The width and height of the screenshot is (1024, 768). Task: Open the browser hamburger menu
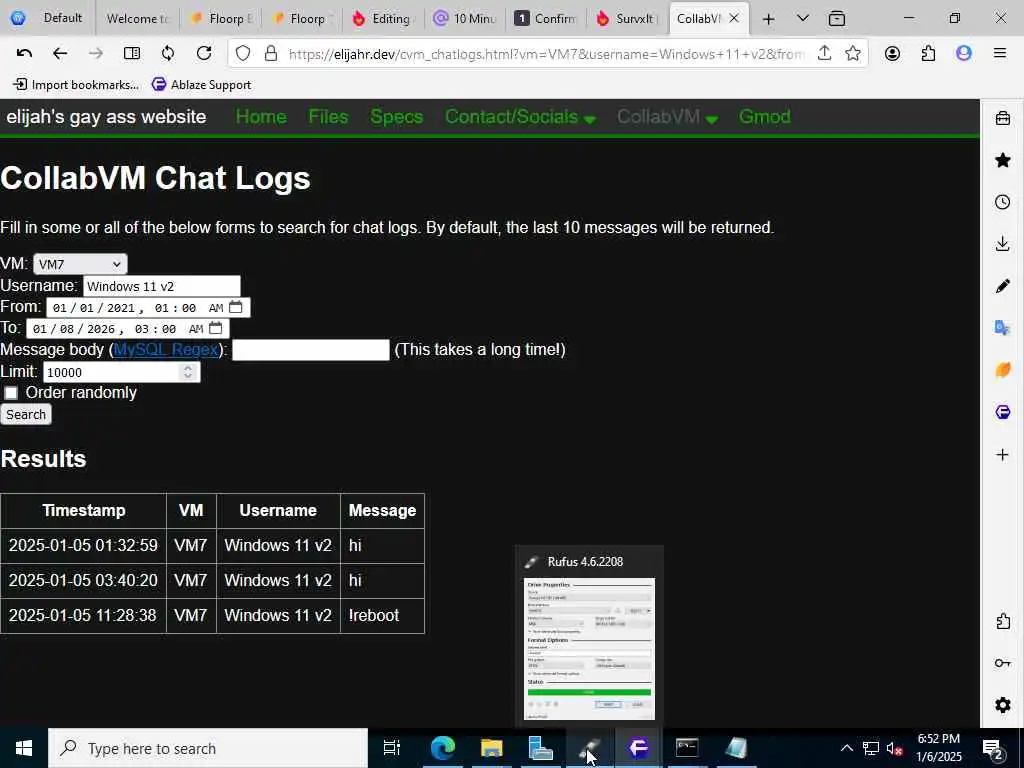point(999,54)
